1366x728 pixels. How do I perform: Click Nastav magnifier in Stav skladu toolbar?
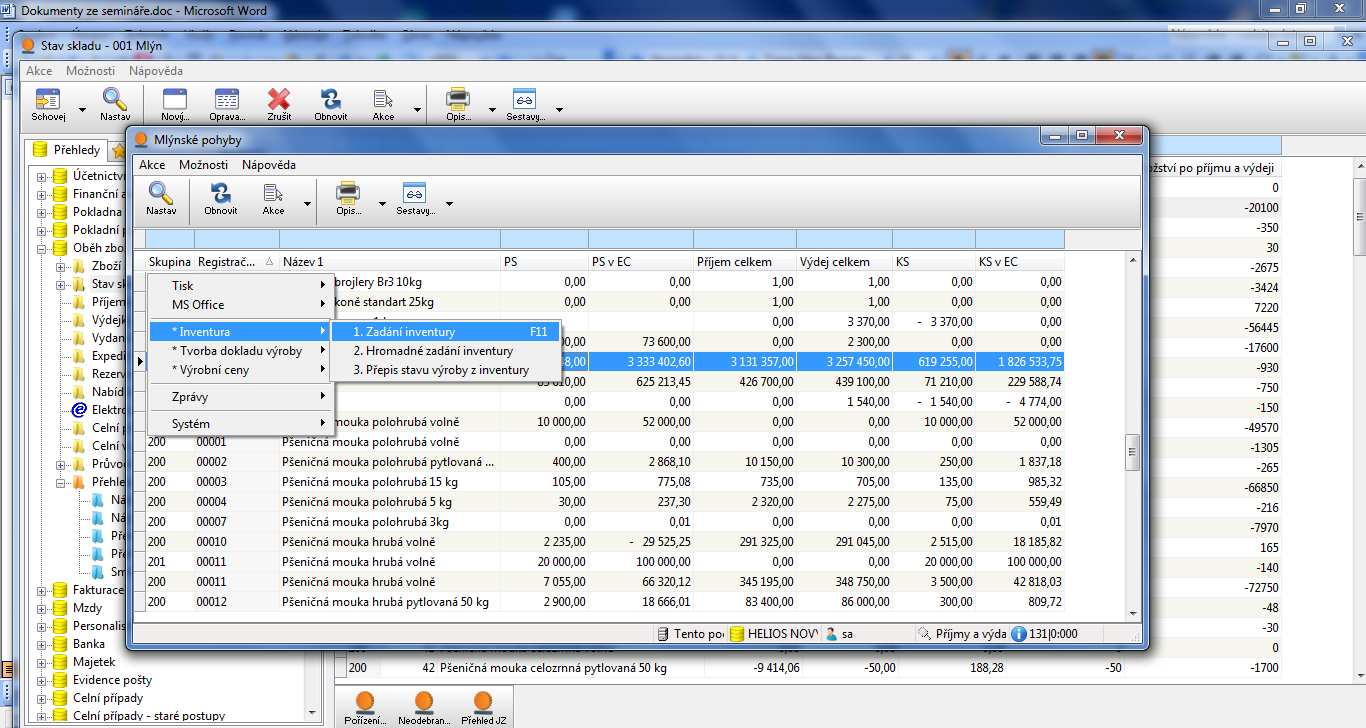click(x=115, y=99)
